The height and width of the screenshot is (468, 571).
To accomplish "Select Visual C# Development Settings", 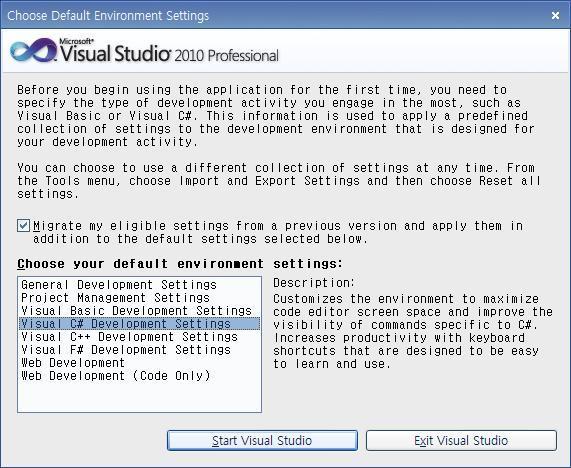I will point(139,324).
